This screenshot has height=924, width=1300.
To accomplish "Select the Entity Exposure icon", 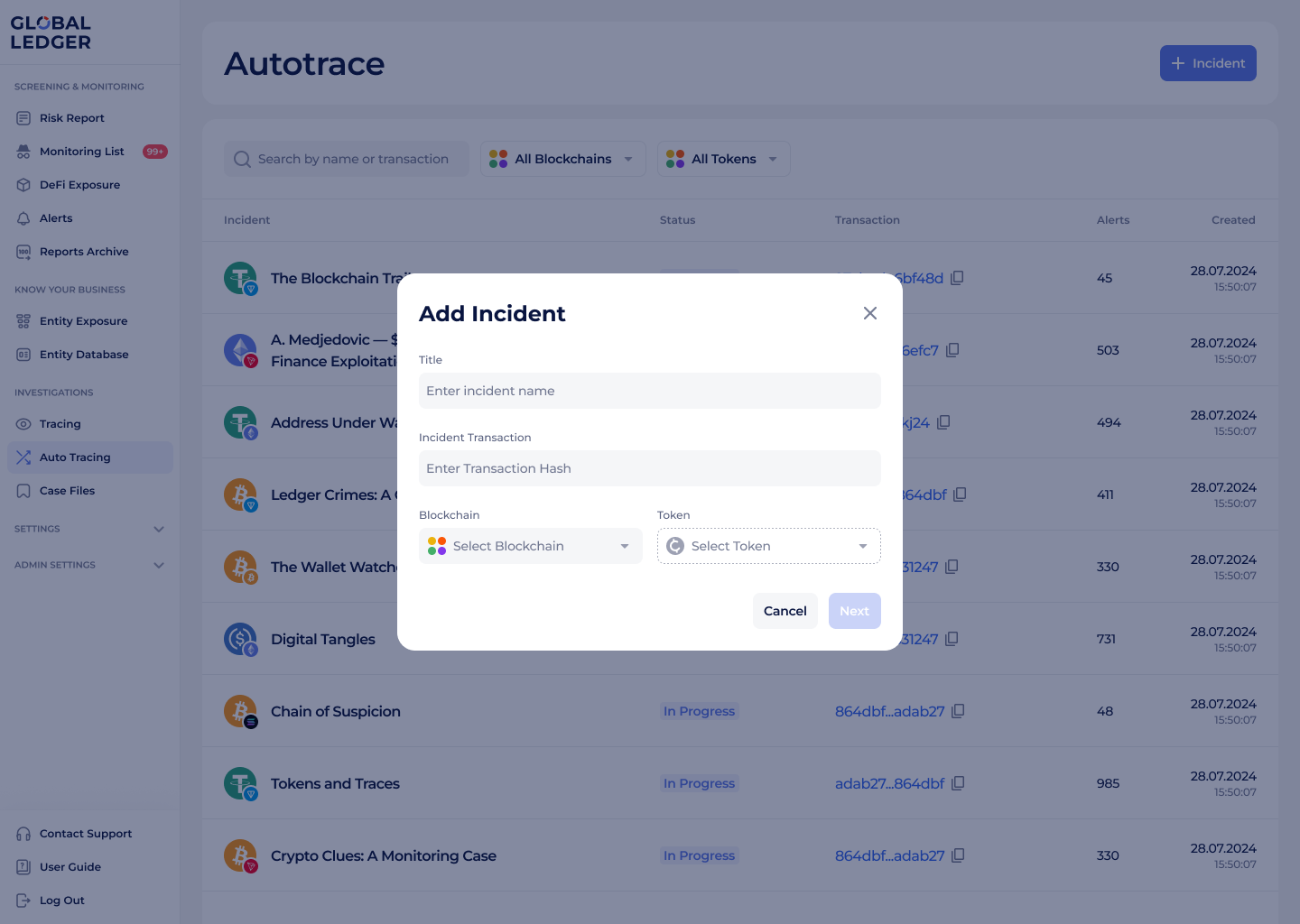I will pyautogui.click(x=23, y=320).
